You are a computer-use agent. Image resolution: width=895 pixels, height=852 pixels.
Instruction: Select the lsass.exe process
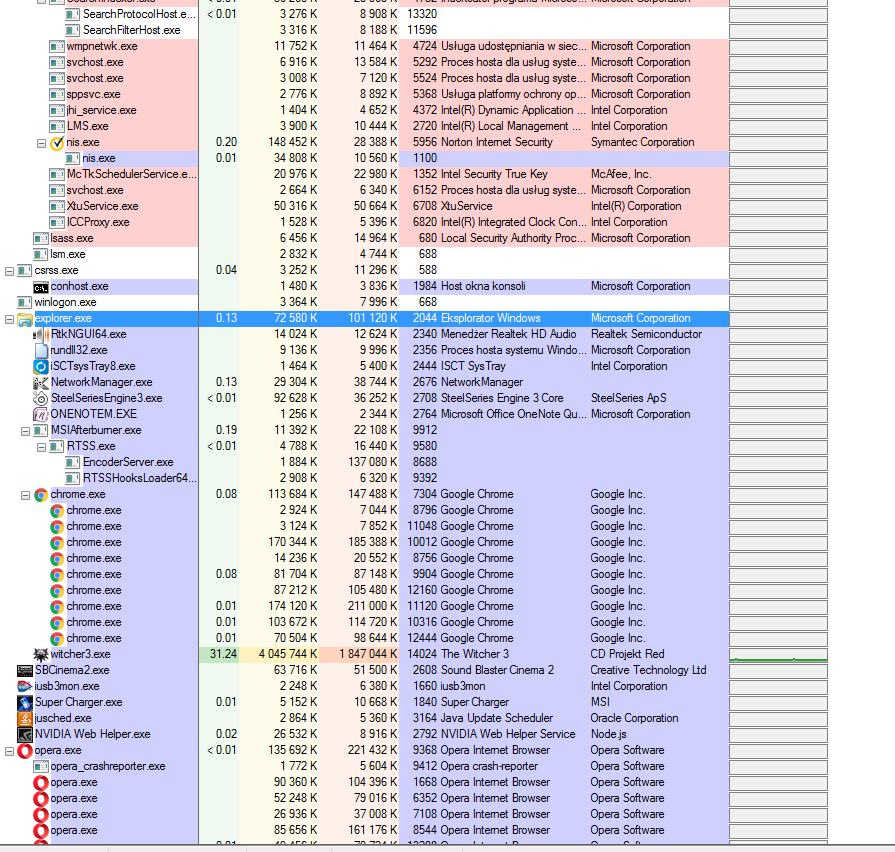point(364,238)
